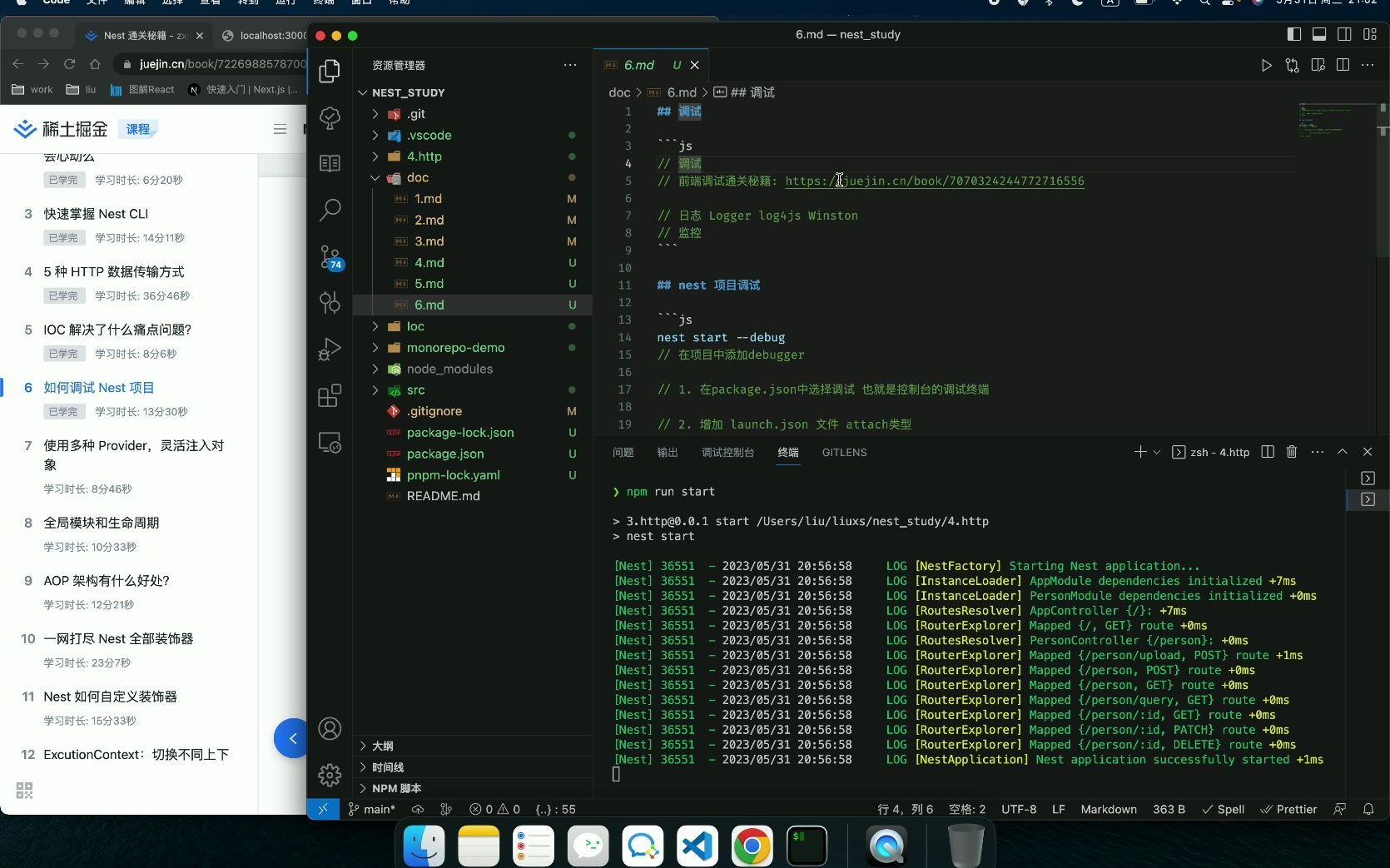Toggle Spell checker in status bar
1390x868 pixels.
1223,809
